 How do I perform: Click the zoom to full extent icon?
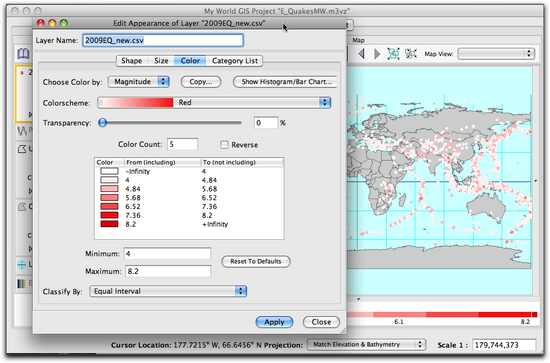click(x=393, y=54)
